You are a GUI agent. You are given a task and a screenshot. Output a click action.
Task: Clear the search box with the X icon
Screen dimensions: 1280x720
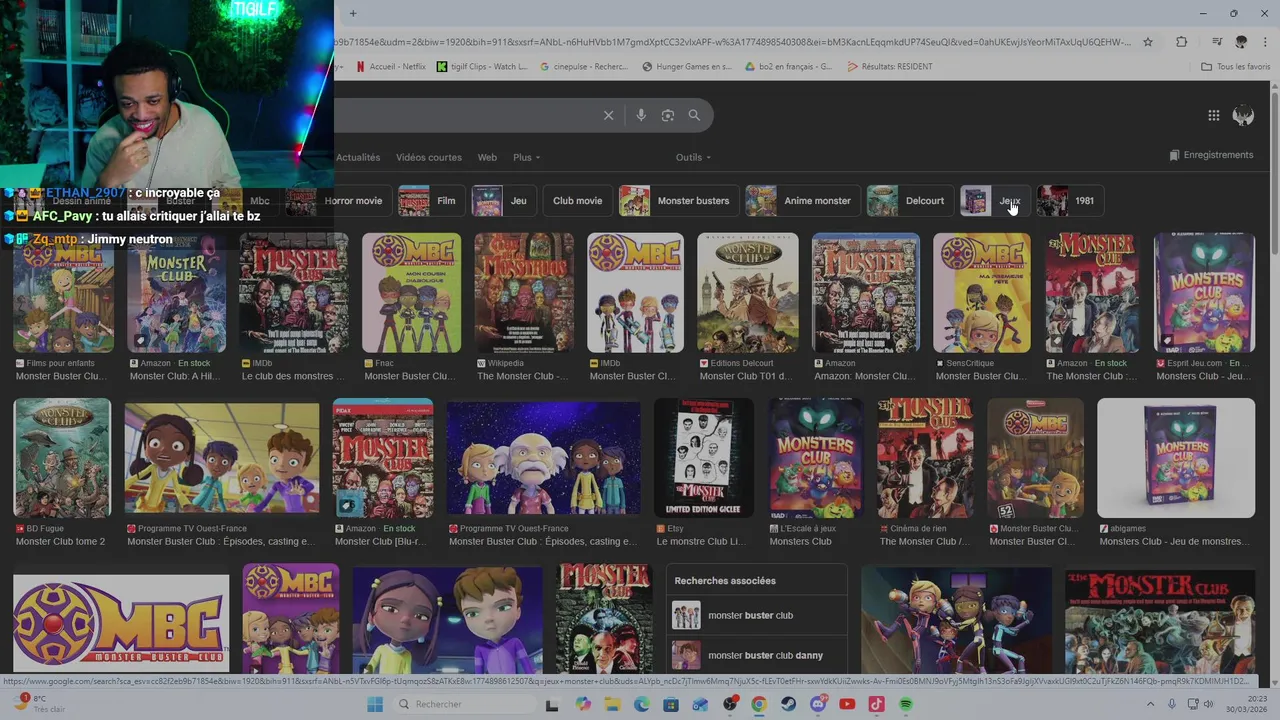tap(608, 115)
